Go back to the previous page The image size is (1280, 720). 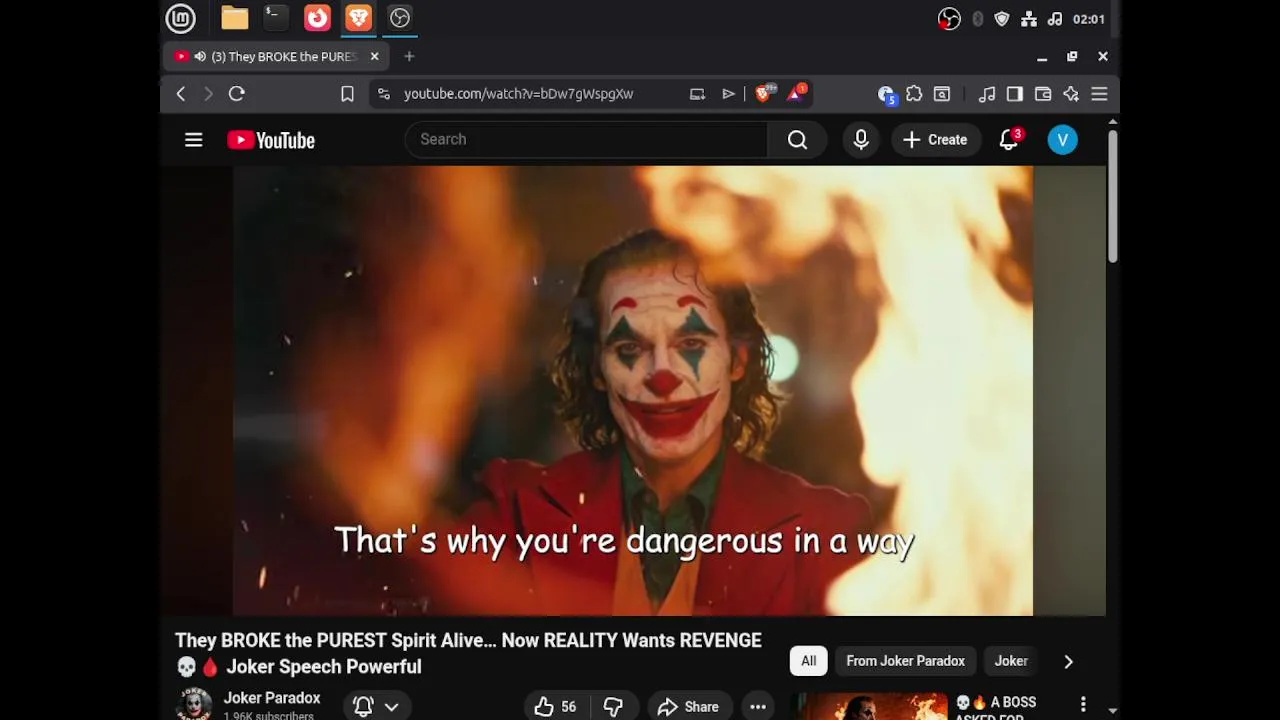tap(181, 94)
